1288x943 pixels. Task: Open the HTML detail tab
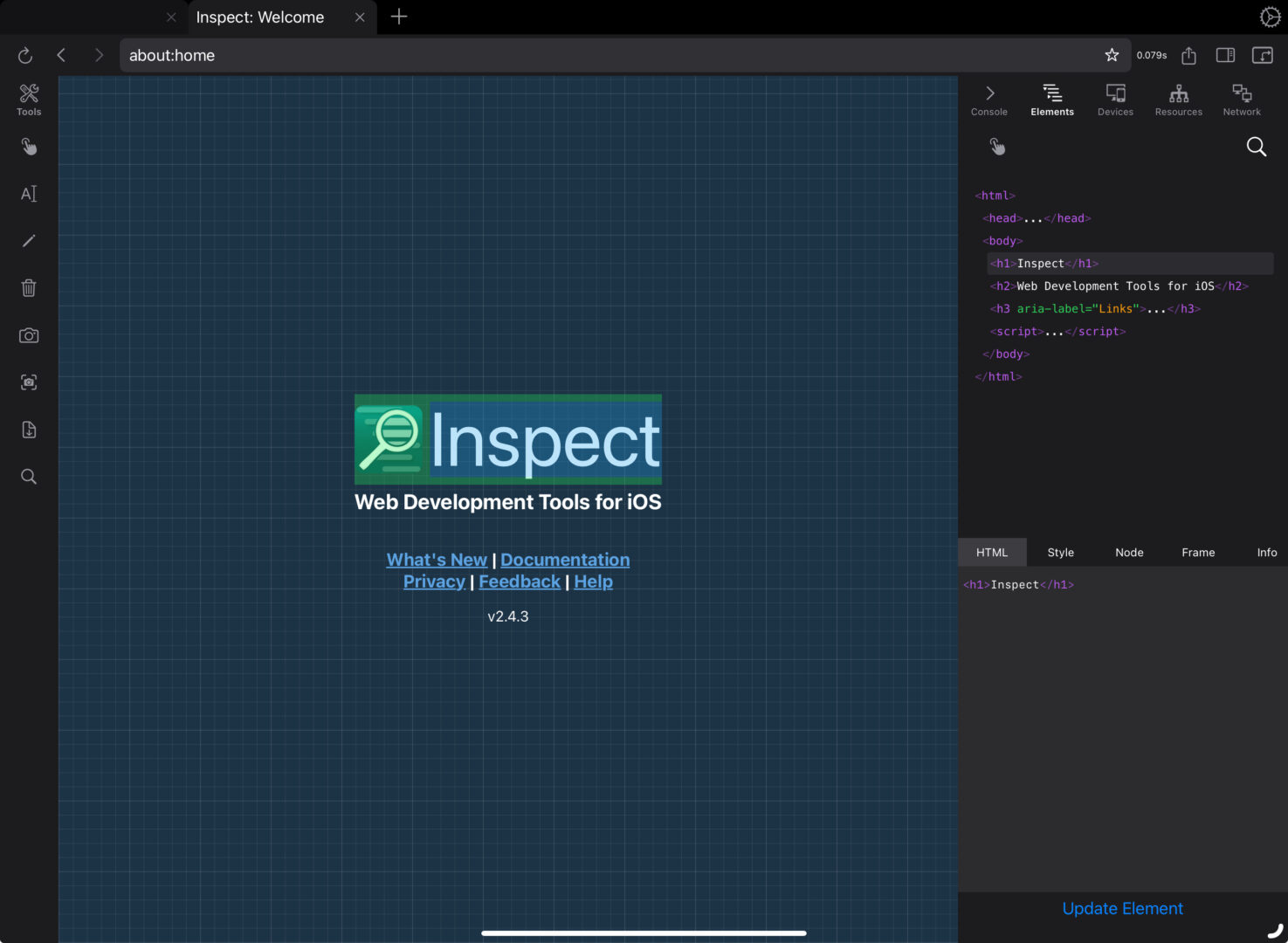pos(992,553)
